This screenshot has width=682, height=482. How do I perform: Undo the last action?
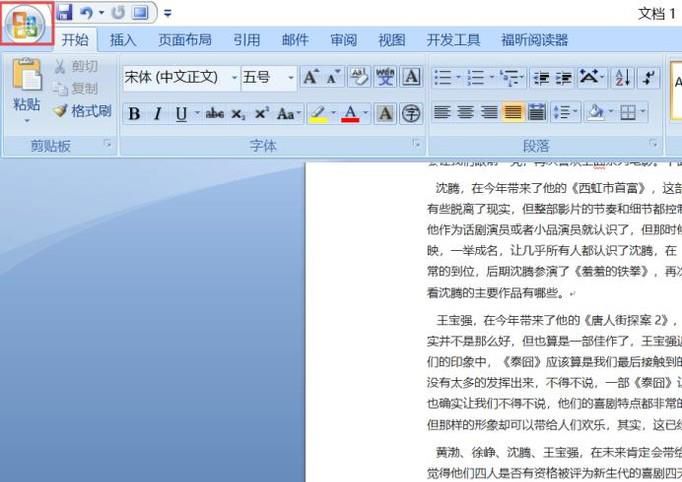[86, 13]
